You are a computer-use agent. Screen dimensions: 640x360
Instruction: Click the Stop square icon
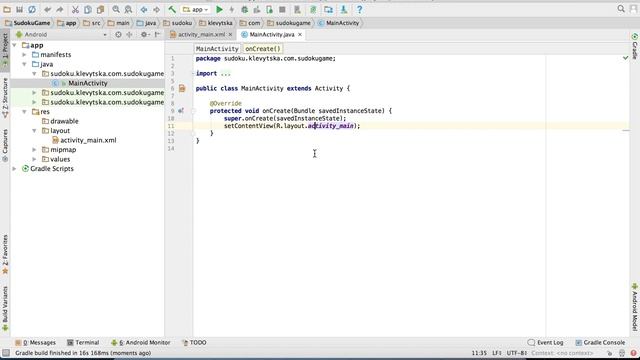pos(282,9)
